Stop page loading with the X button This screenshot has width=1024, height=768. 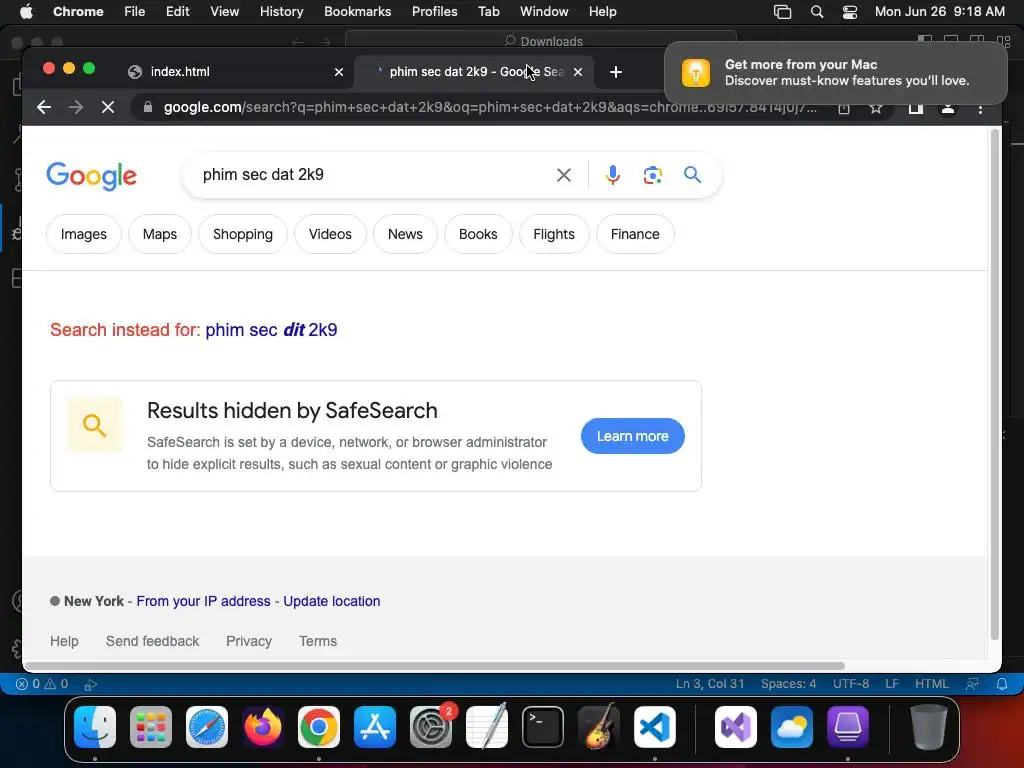[x=108, y=107]
